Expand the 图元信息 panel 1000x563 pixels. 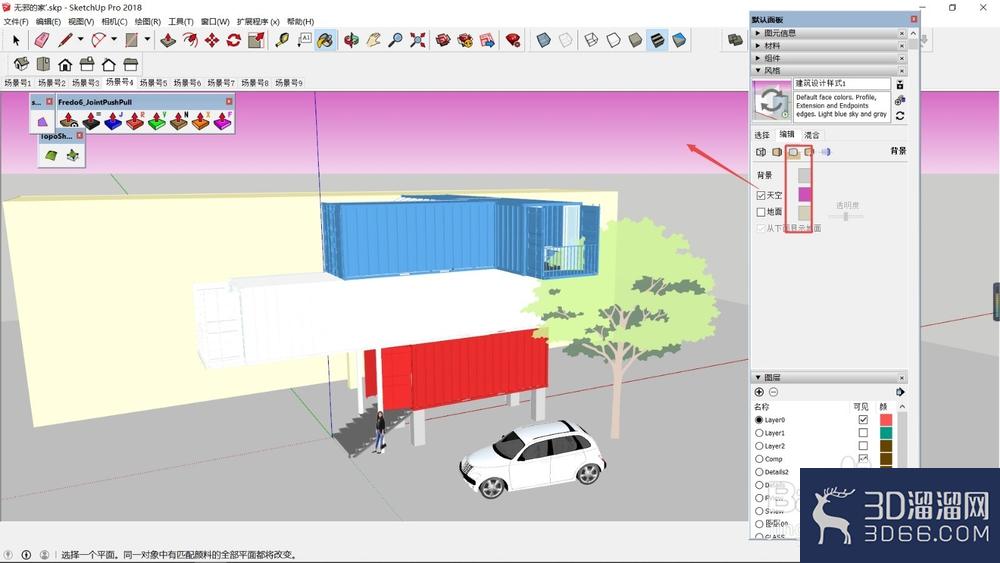tap(830, 33)
